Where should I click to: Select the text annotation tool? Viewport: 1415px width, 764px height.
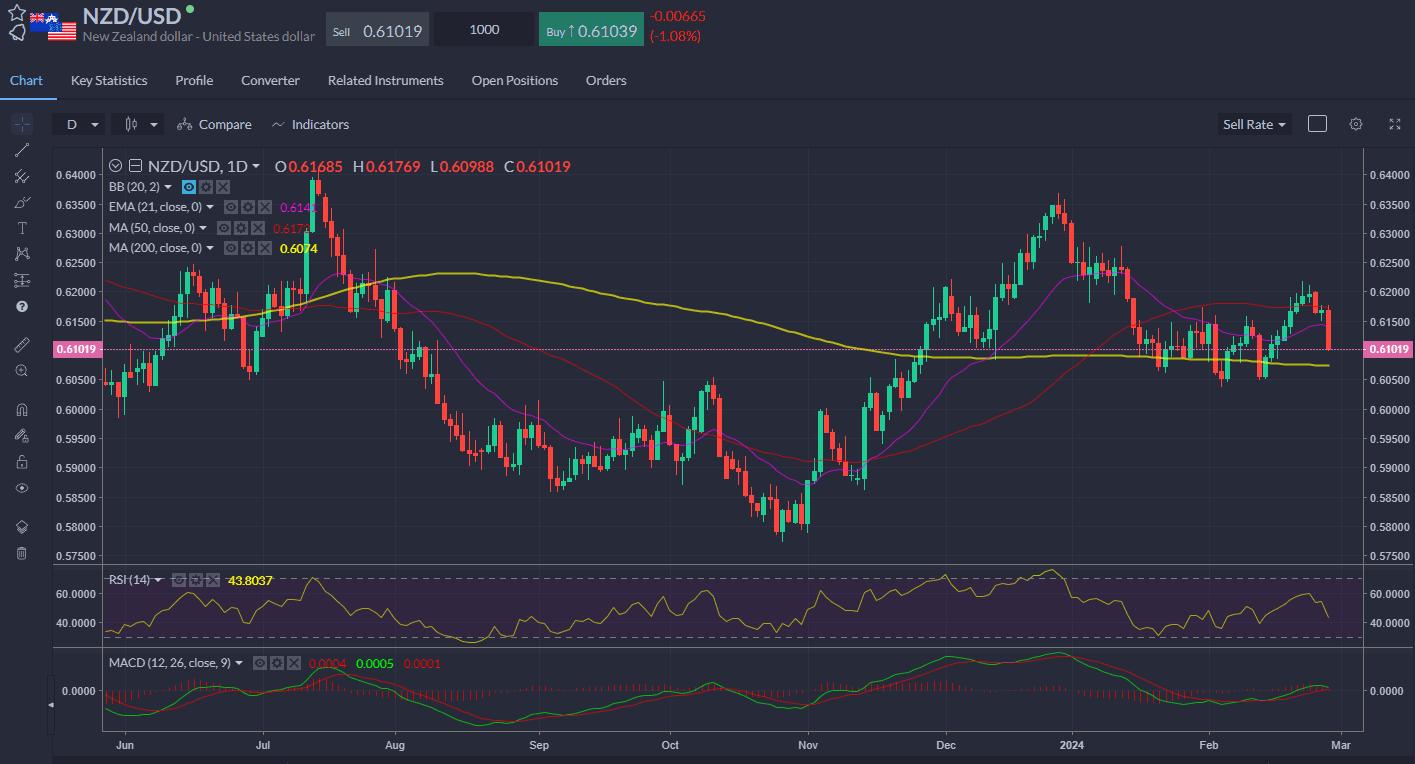point(22,228)
